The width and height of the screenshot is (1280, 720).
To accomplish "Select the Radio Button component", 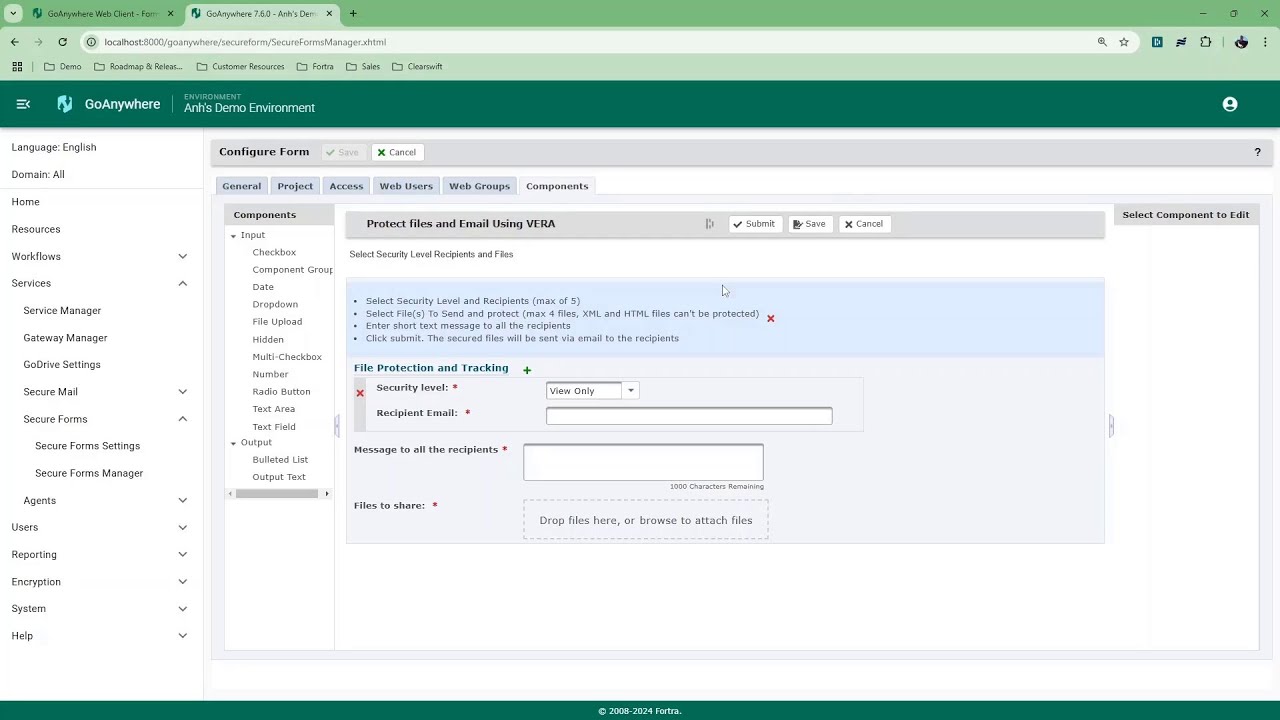I will point(281,392).
